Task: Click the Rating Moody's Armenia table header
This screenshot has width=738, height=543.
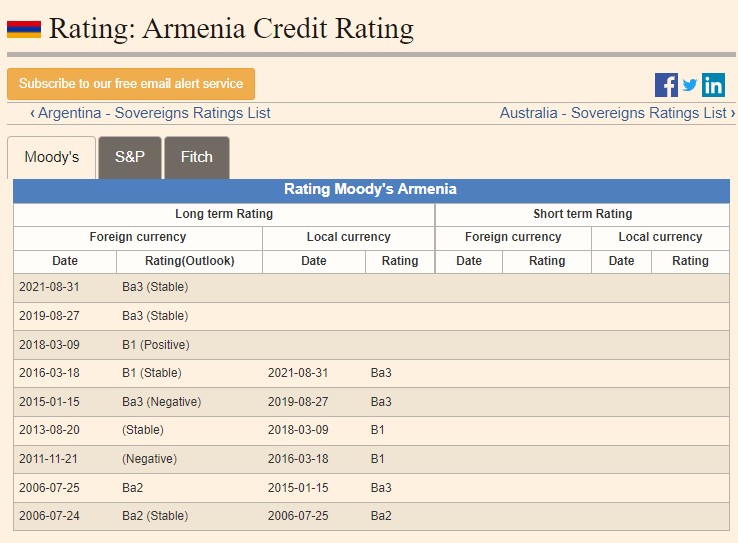Action: [x=370, y=190]
